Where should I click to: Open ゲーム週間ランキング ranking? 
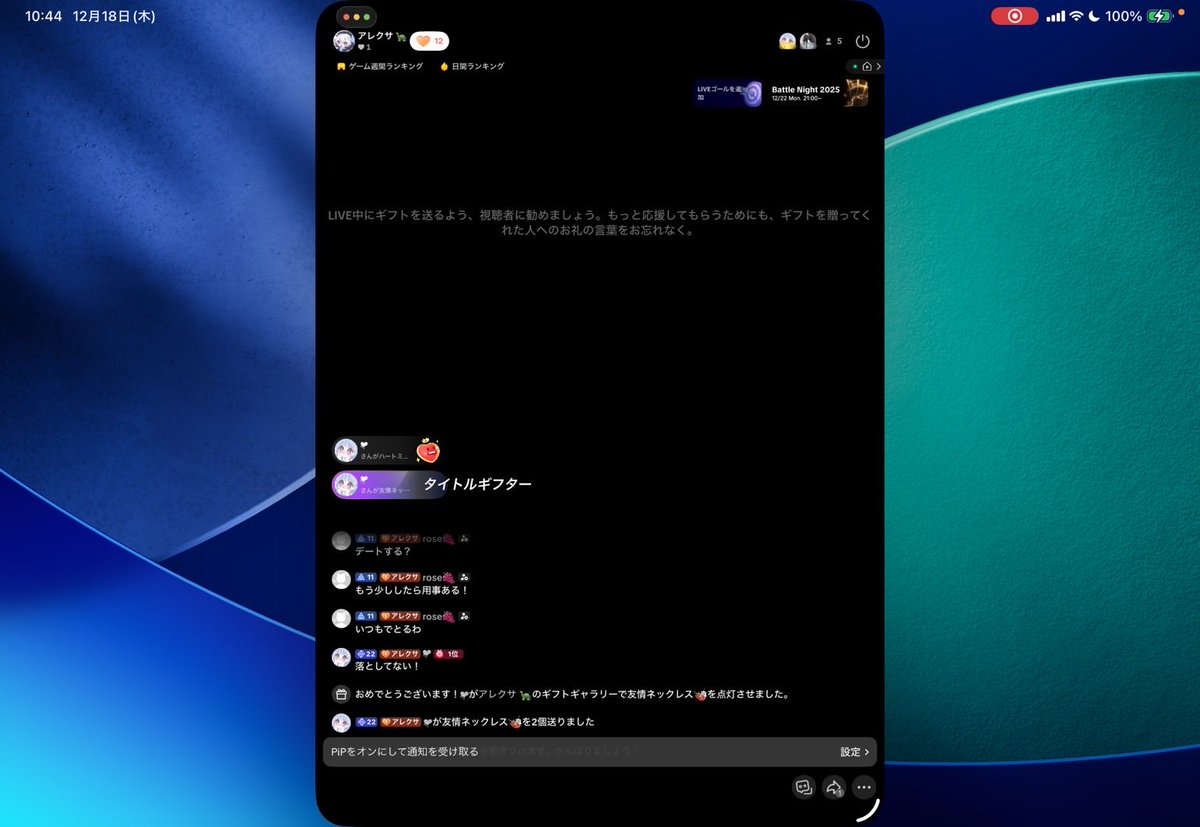[x=380, y=66]
